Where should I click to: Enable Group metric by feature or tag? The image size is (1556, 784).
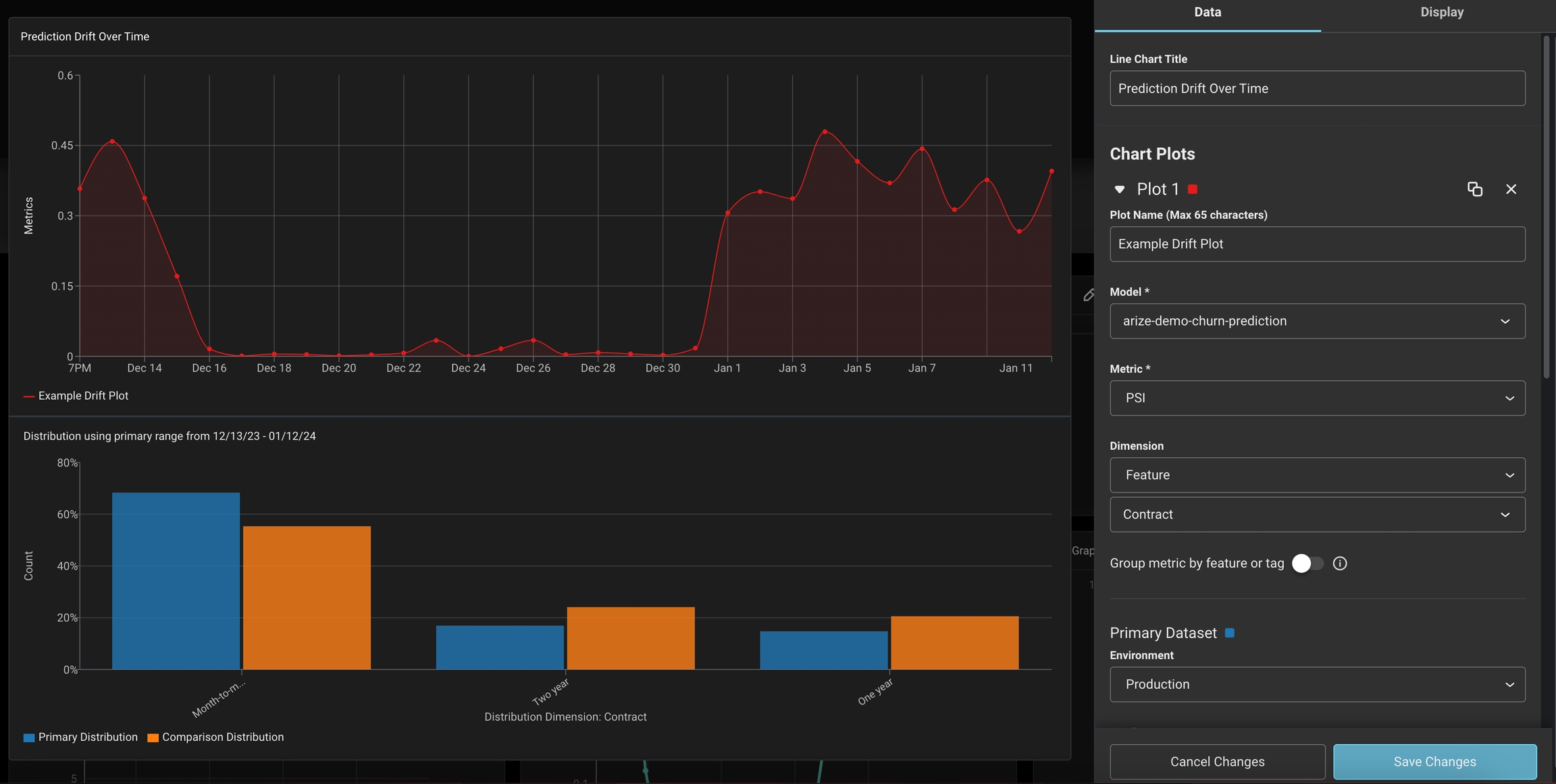[x=1307, y=563]
